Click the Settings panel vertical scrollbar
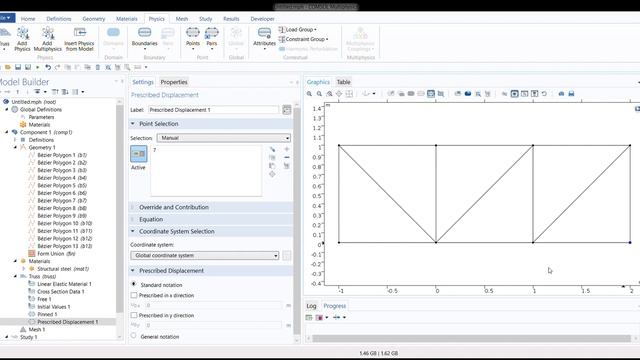 click(x=297, y=220)
